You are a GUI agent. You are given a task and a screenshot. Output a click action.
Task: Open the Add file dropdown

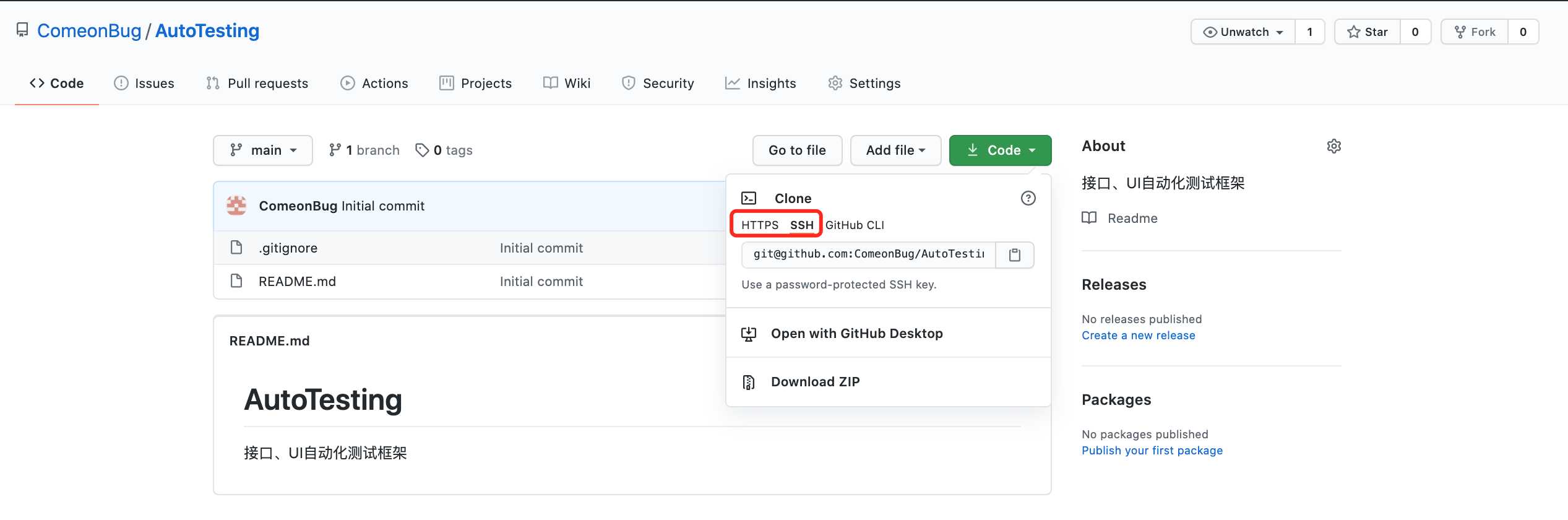tap(895, 150)
